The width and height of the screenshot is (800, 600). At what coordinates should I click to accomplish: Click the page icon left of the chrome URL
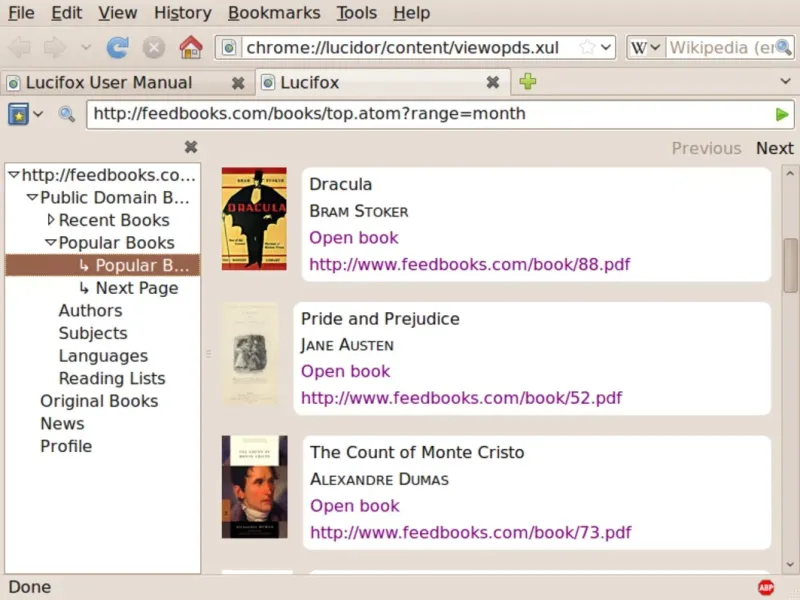pos(229,47)
